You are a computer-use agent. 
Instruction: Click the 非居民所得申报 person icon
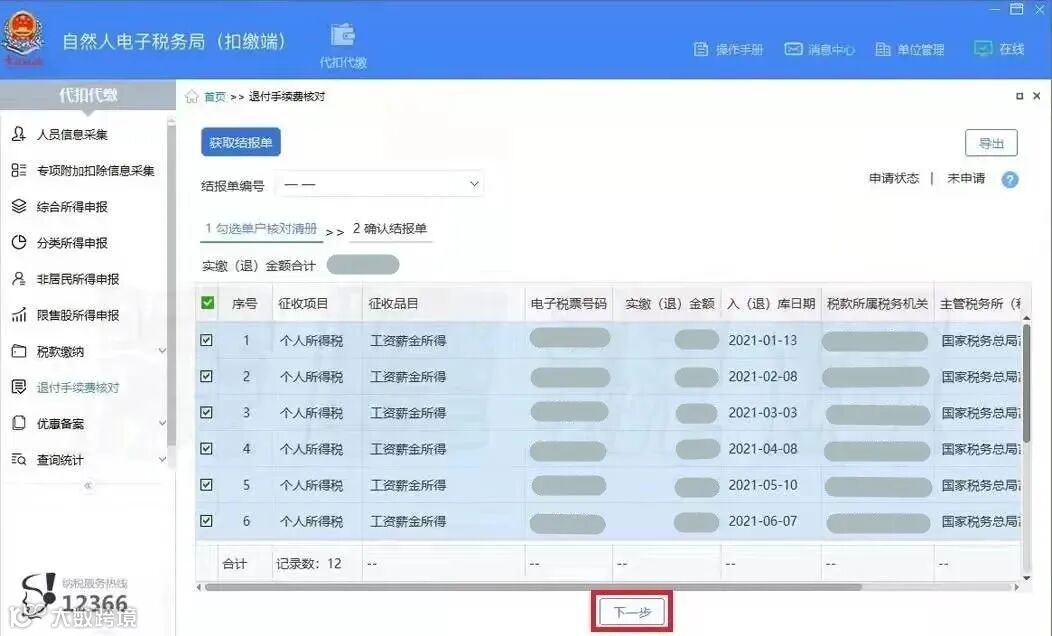tap(19, 279)
